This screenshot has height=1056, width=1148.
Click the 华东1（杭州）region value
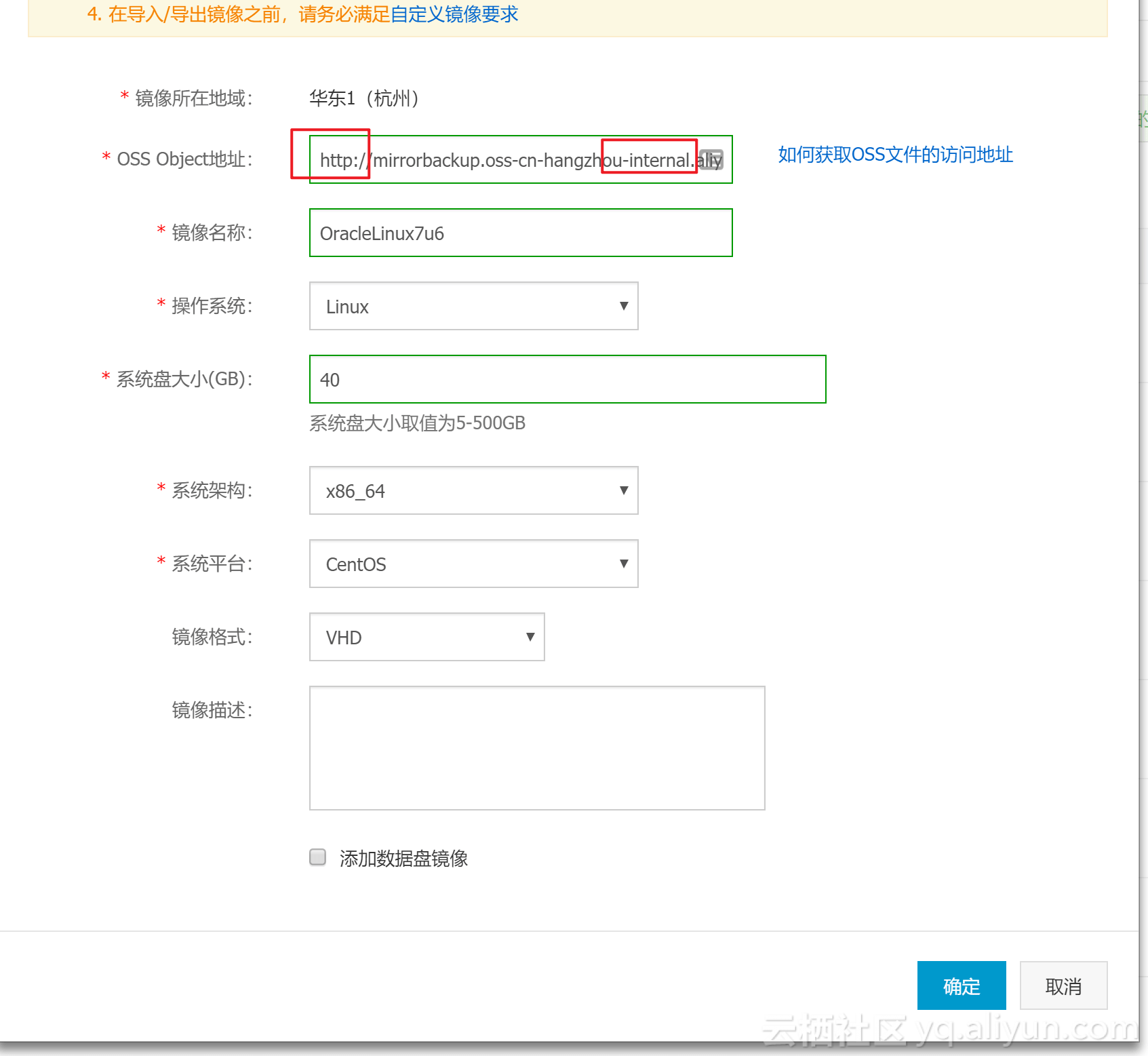(365, 98)
